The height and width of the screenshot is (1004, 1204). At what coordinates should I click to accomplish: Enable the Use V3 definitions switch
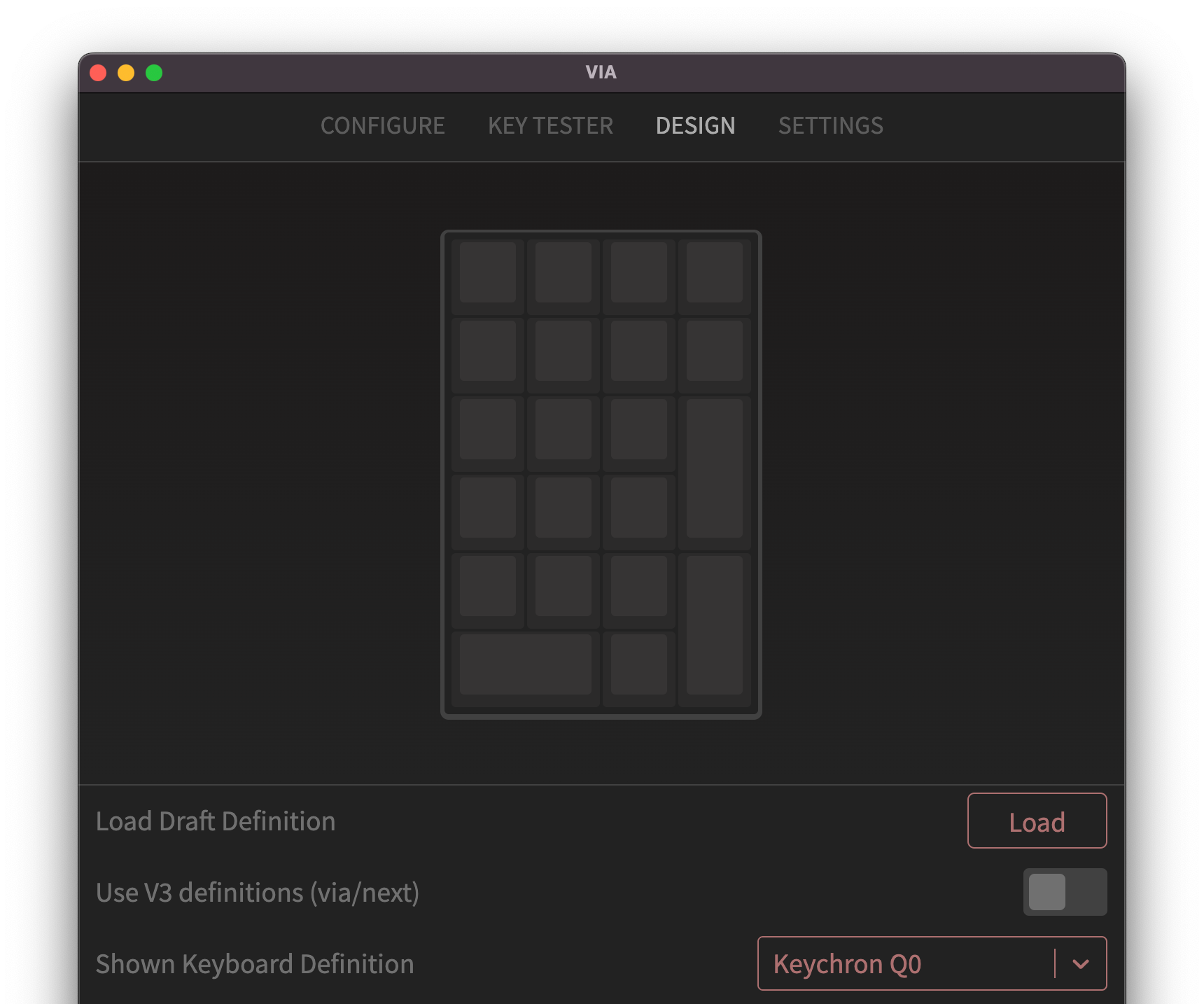[x=1065, y=892]
